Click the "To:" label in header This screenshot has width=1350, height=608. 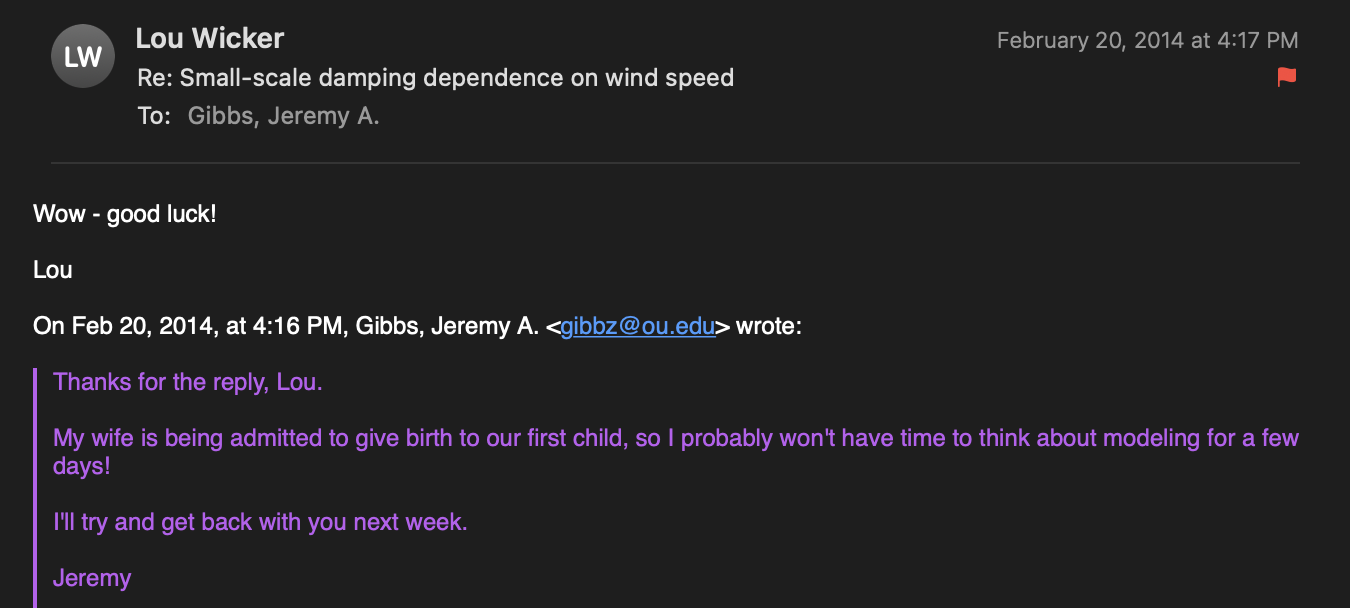(x=154, y=116)
